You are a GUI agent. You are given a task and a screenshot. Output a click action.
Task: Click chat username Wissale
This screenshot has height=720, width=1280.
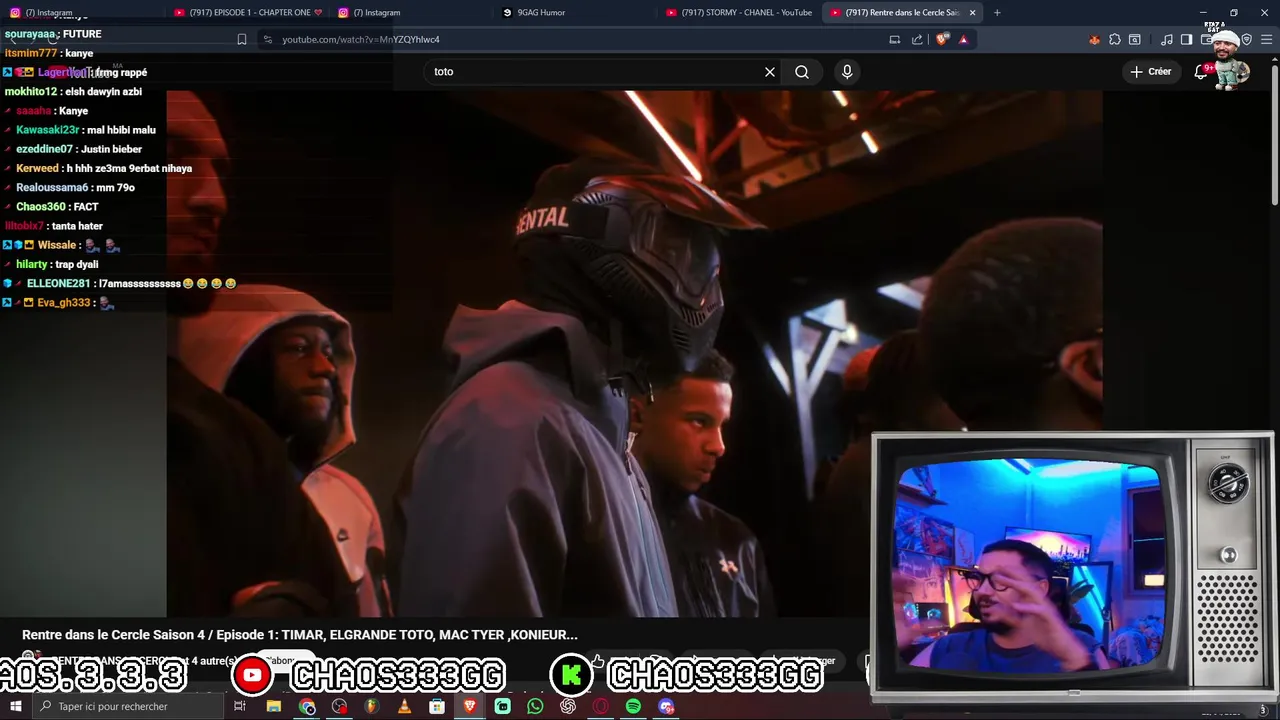click(x=57, y=246)
